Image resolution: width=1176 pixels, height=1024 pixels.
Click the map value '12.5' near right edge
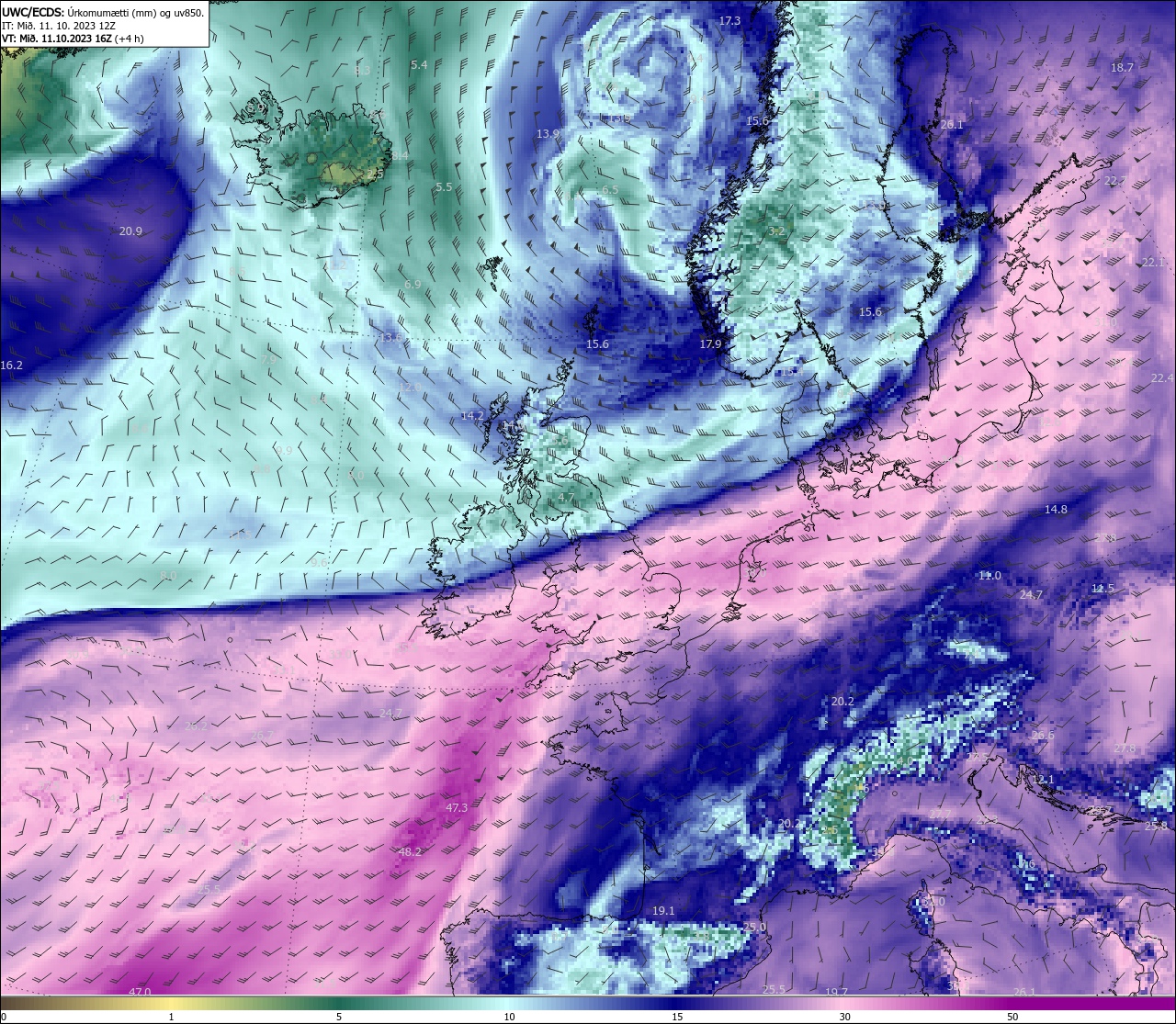point(1102,588)
